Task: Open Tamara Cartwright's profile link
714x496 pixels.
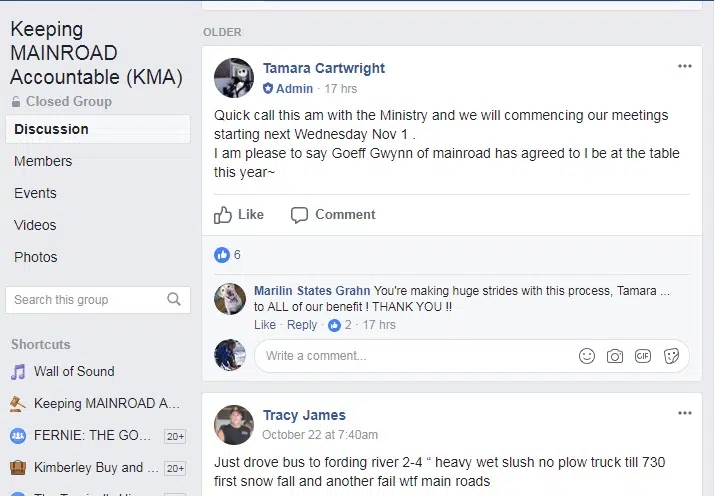Action: [x=324, y=68]
